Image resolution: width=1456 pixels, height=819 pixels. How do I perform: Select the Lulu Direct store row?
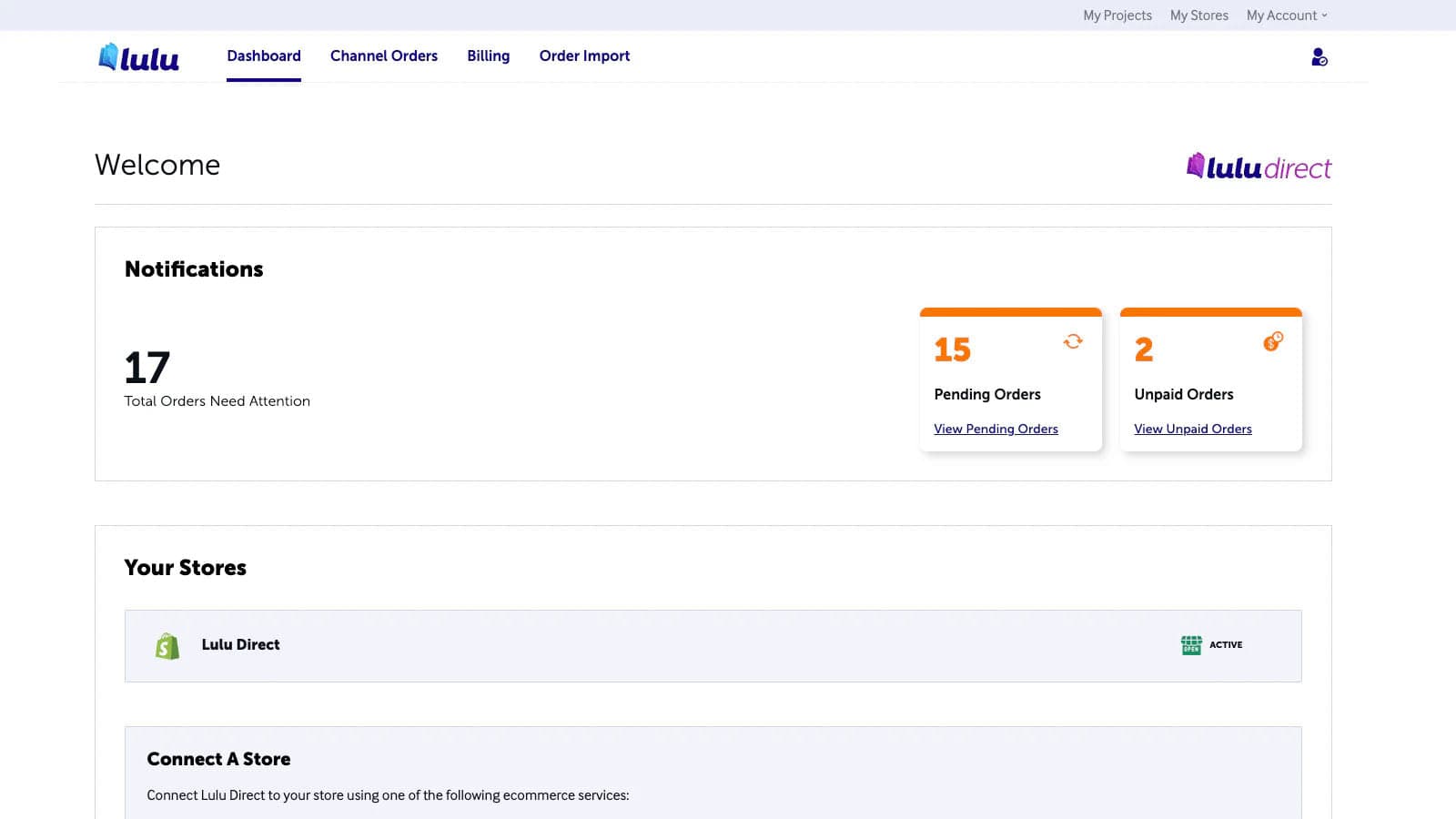point(713,646)
